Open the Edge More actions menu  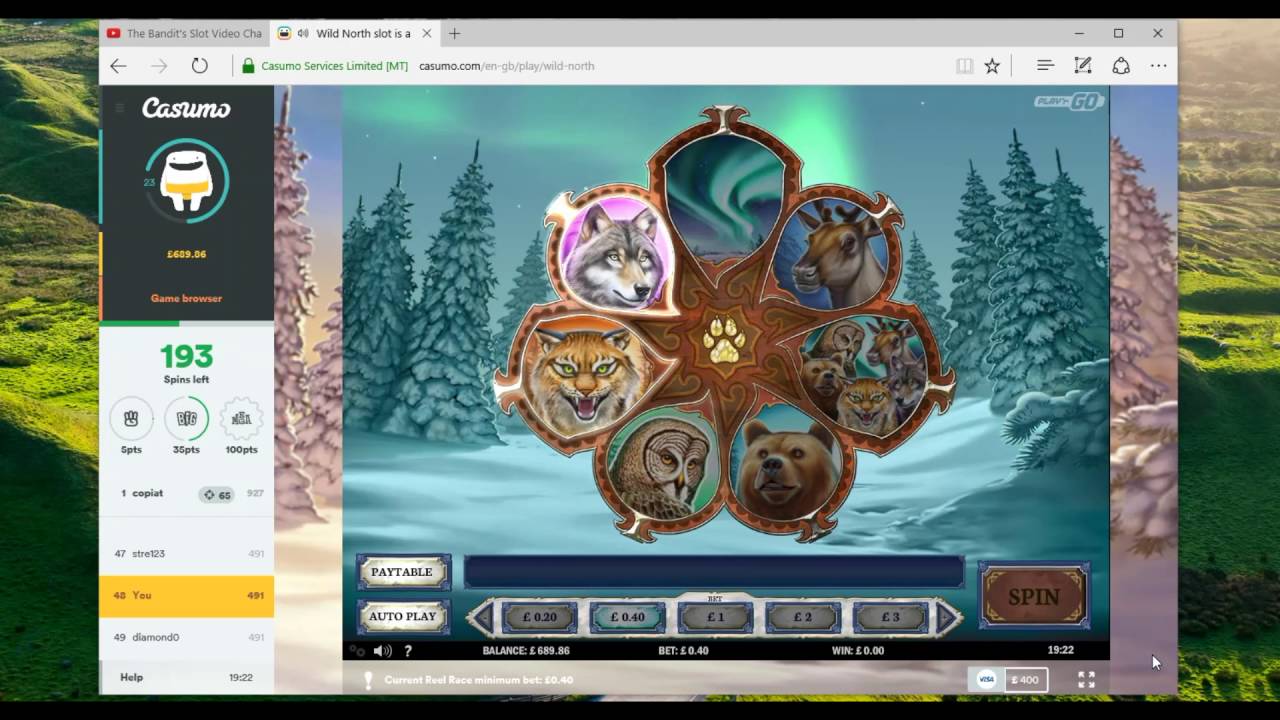tap(1158, 65)
